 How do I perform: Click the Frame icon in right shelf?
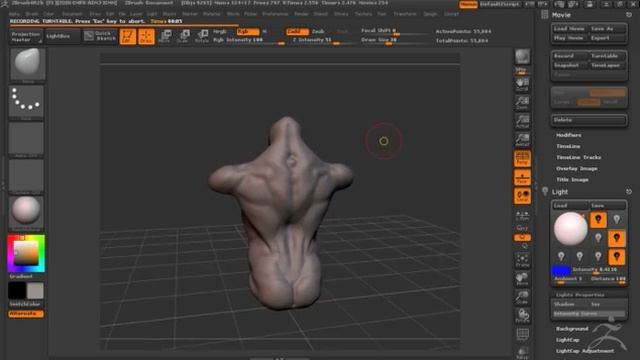click(522, 260)
